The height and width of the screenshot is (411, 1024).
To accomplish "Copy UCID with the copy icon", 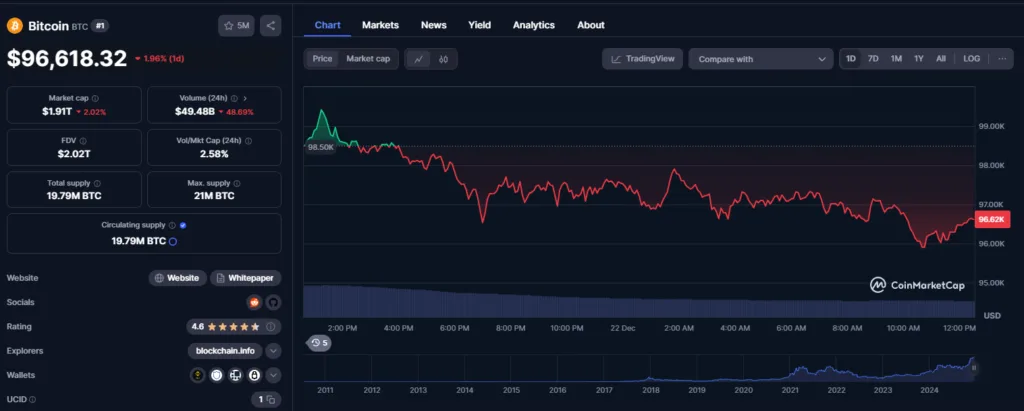I will (271, 399).
